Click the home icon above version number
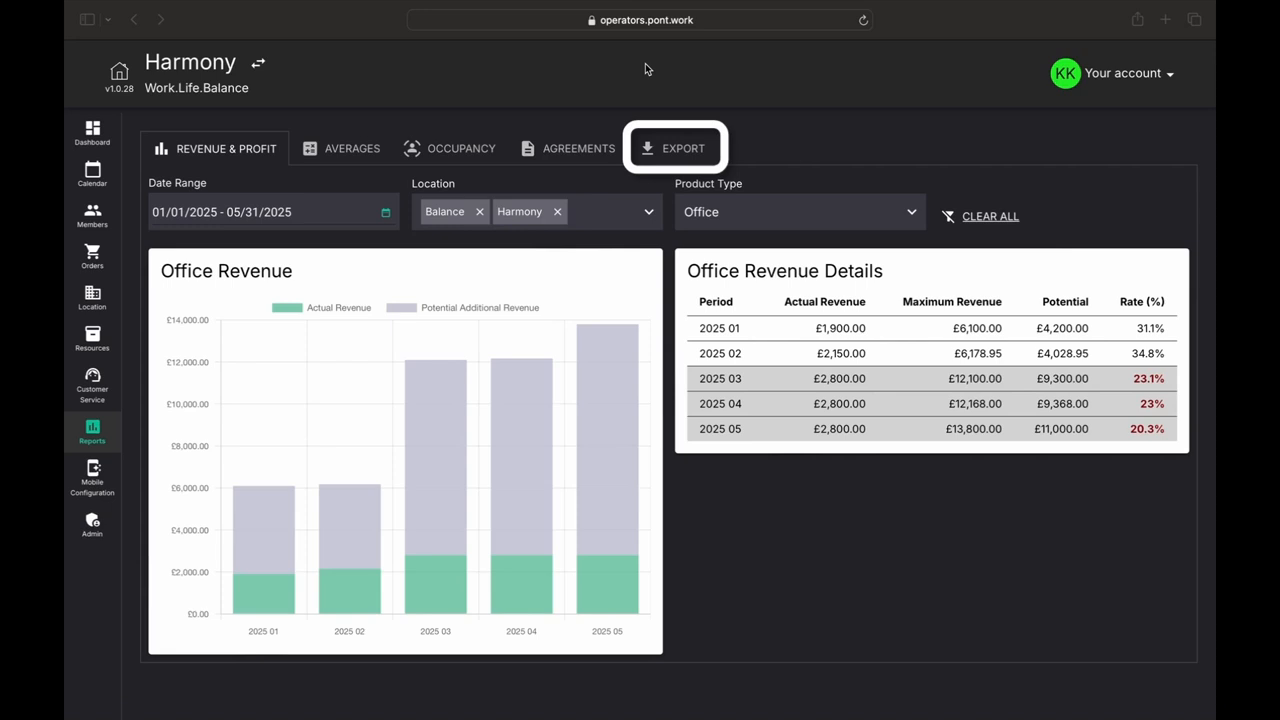The image size is (1280, 720). 119,71
